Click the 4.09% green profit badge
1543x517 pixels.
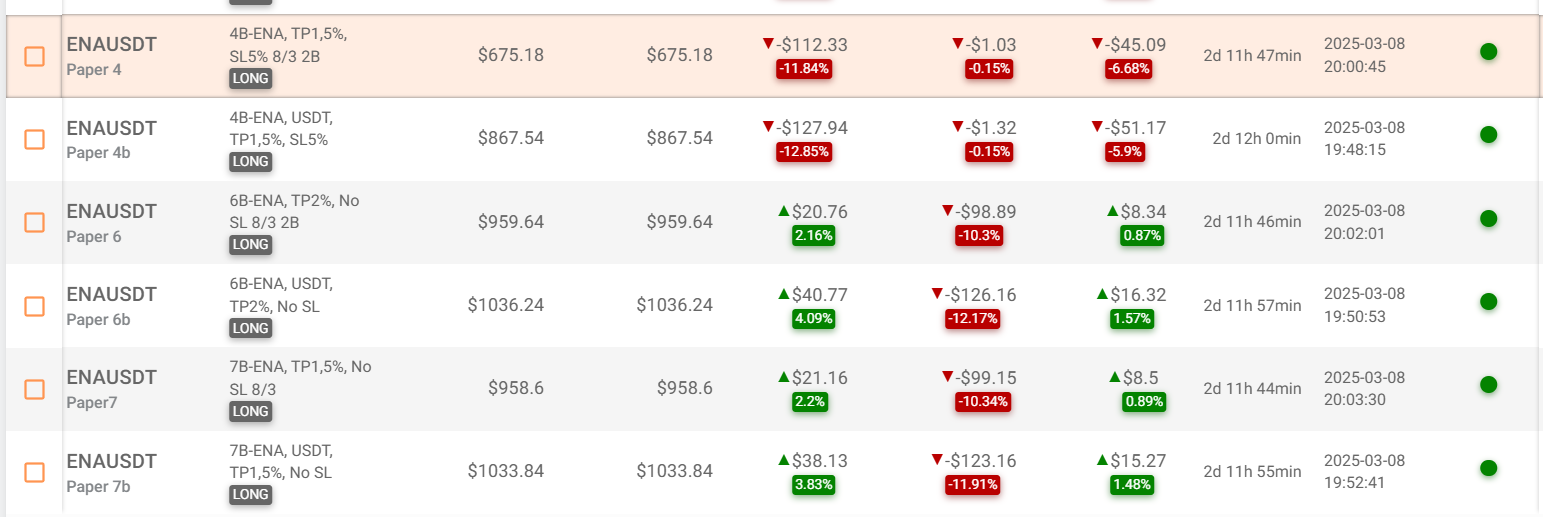(813, 319)
